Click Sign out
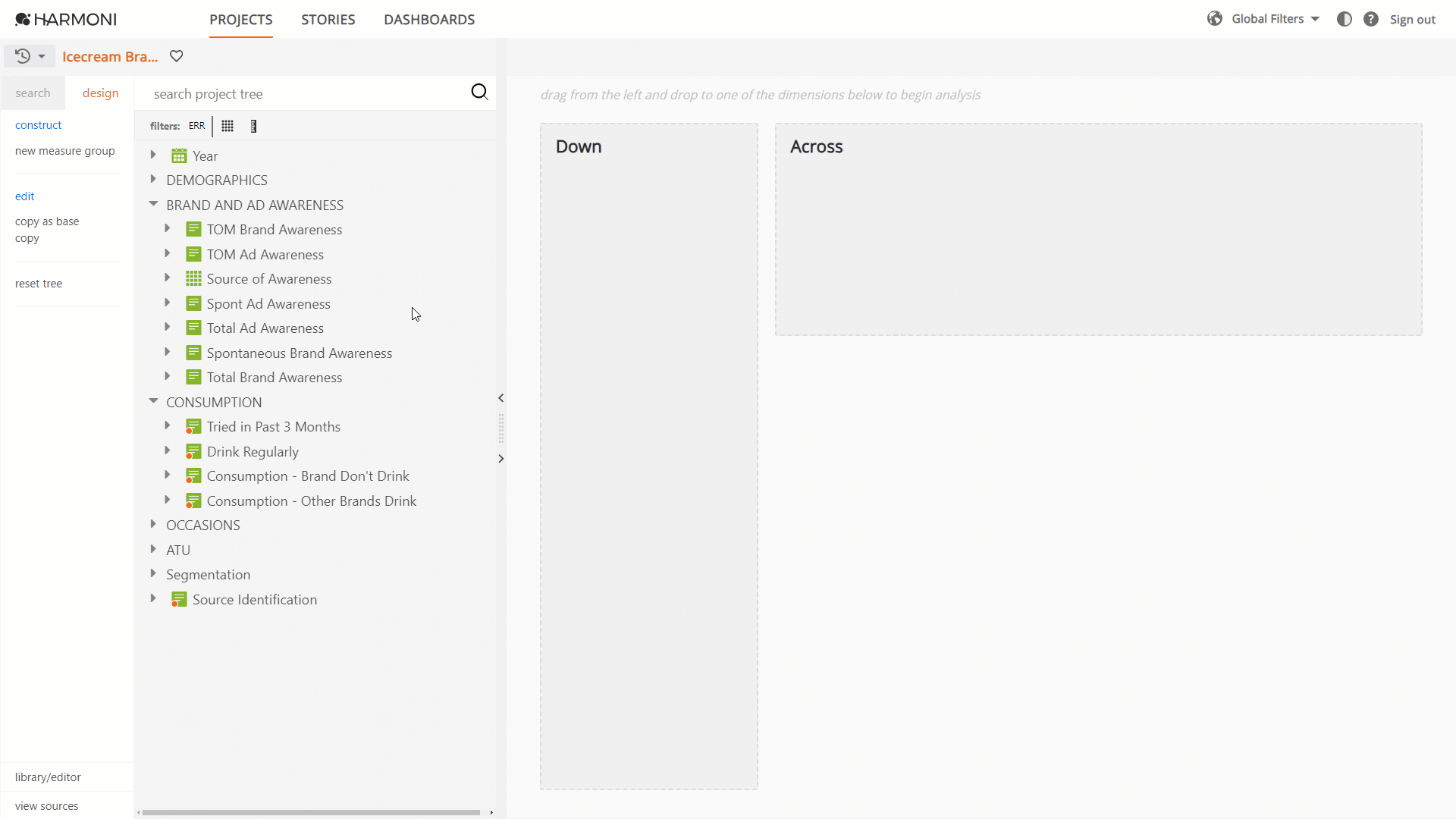 1412,20
